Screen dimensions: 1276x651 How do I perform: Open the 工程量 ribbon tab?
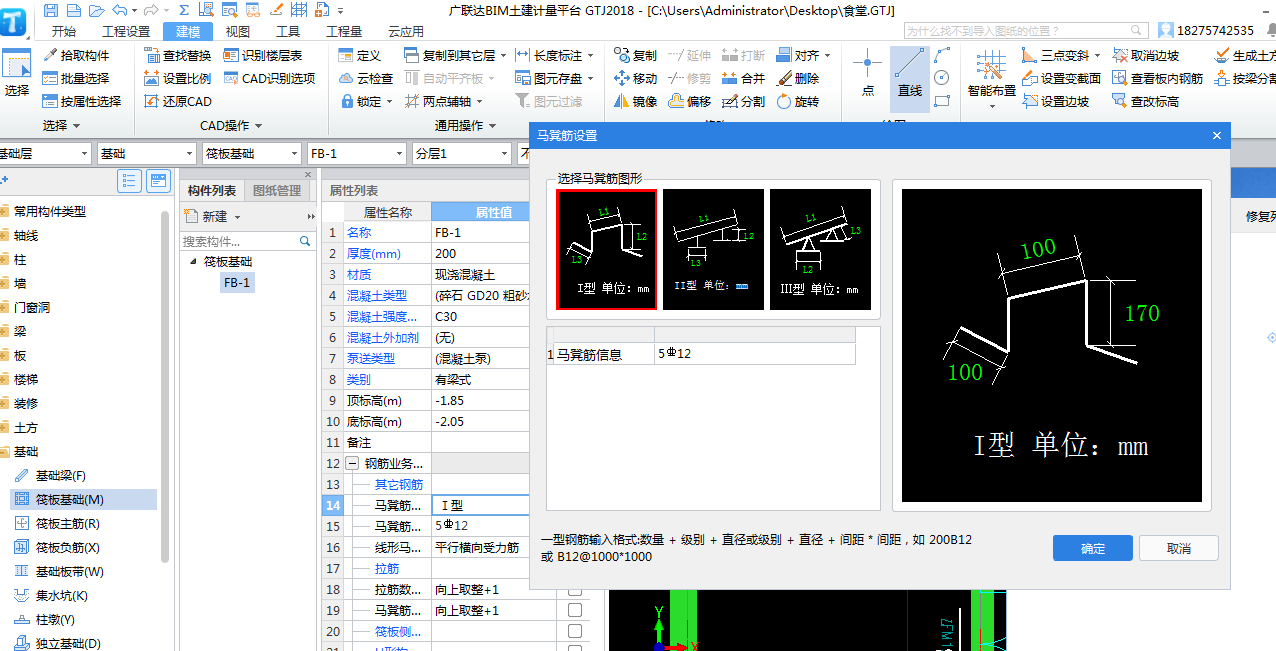point(344,31)
